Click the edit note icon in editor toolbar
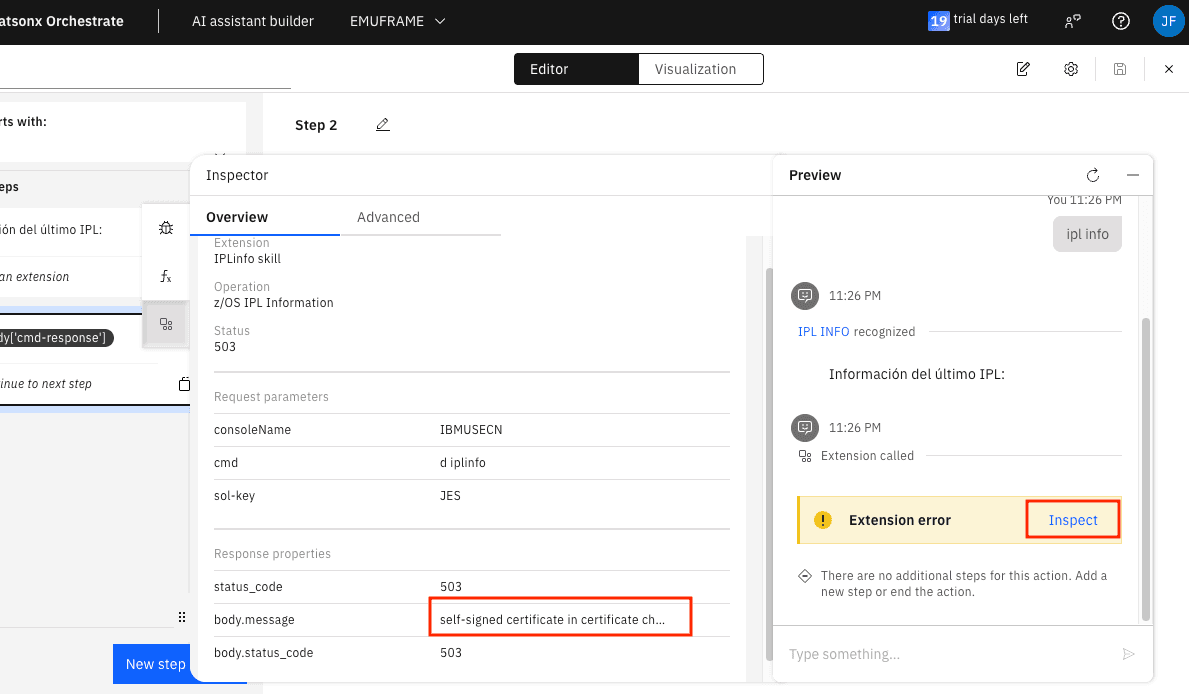Viewport: 1189px width, 694px height. (1023, 69)
